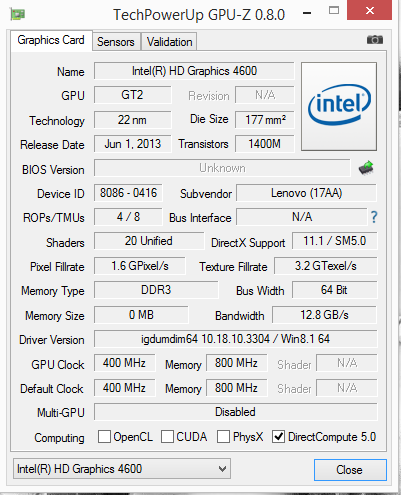Viewport: 401px width, 495px height.
Task: Toggle the CUDA checkbox
Action: pos(167,436)
